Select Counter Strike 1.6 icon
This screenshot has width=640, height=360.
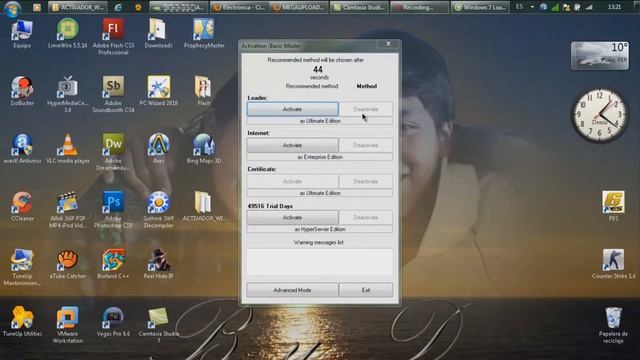(613, 264)
